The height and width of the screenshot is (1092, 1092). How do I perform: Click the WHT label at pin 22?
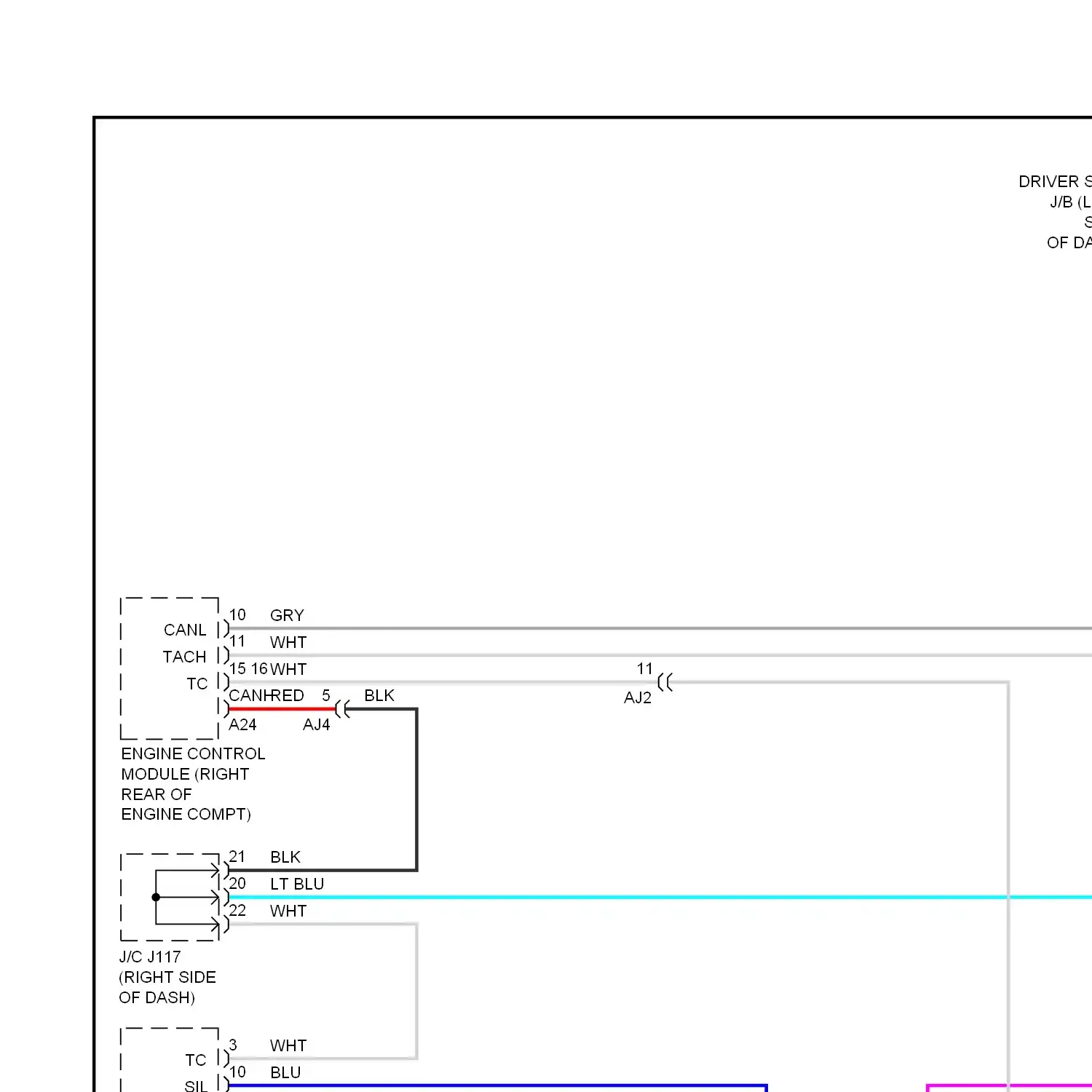coord(288,911)
